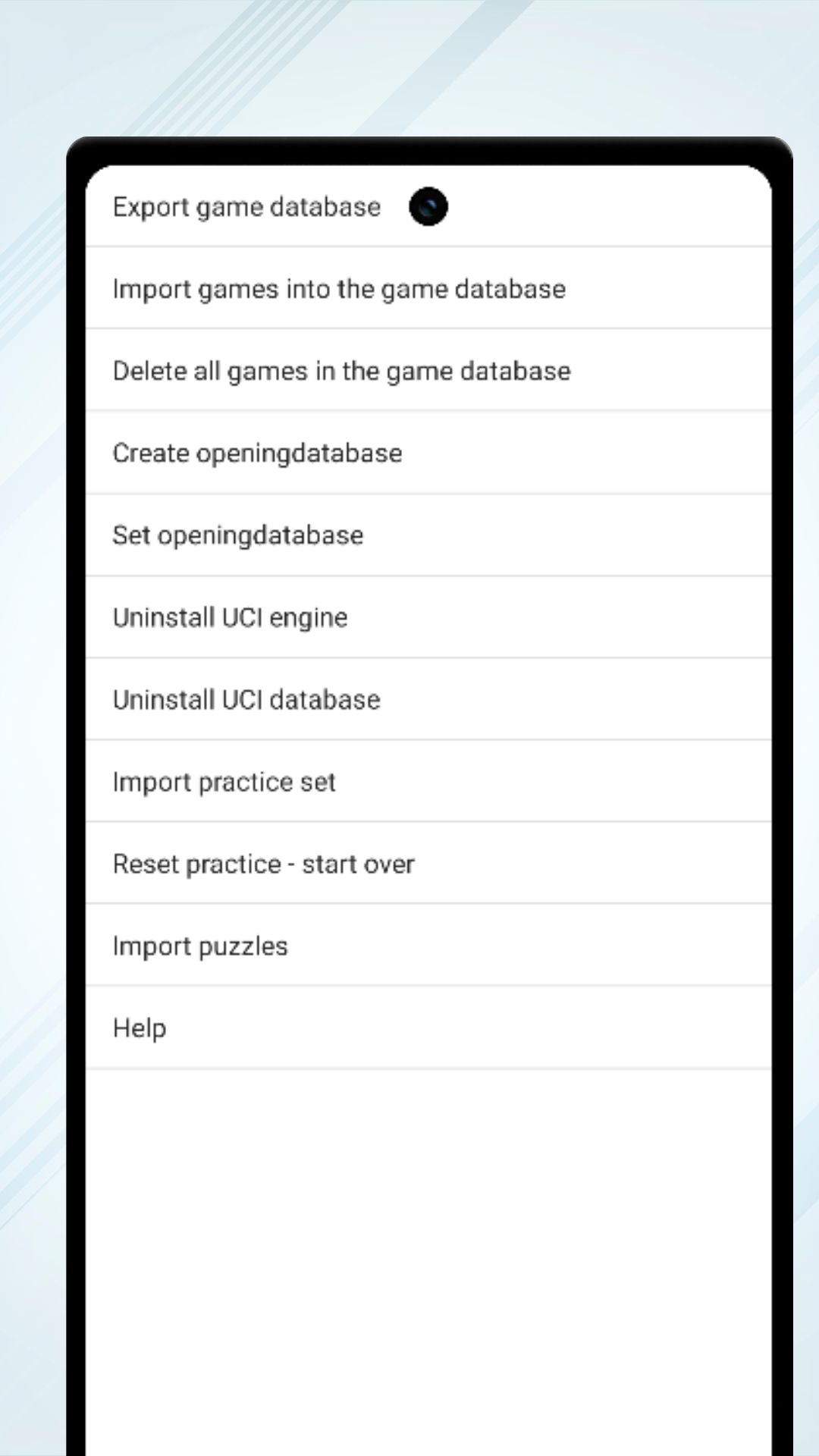Tap Uninstall UCI database
Screen dimensions: 819x1456
246,699
